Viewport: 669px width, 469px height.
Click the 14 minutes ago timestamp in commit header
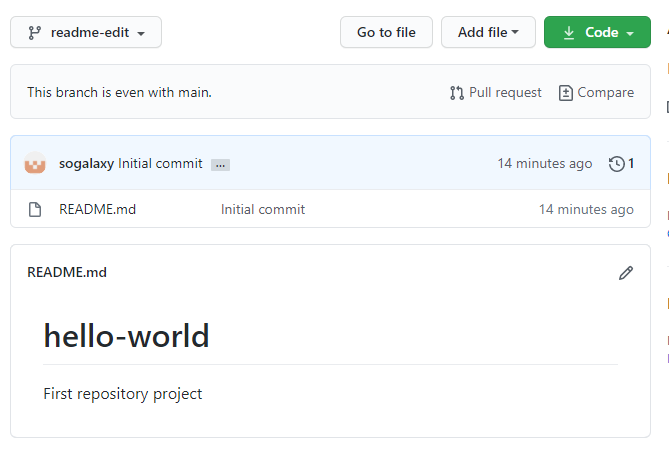coord(545,163)
